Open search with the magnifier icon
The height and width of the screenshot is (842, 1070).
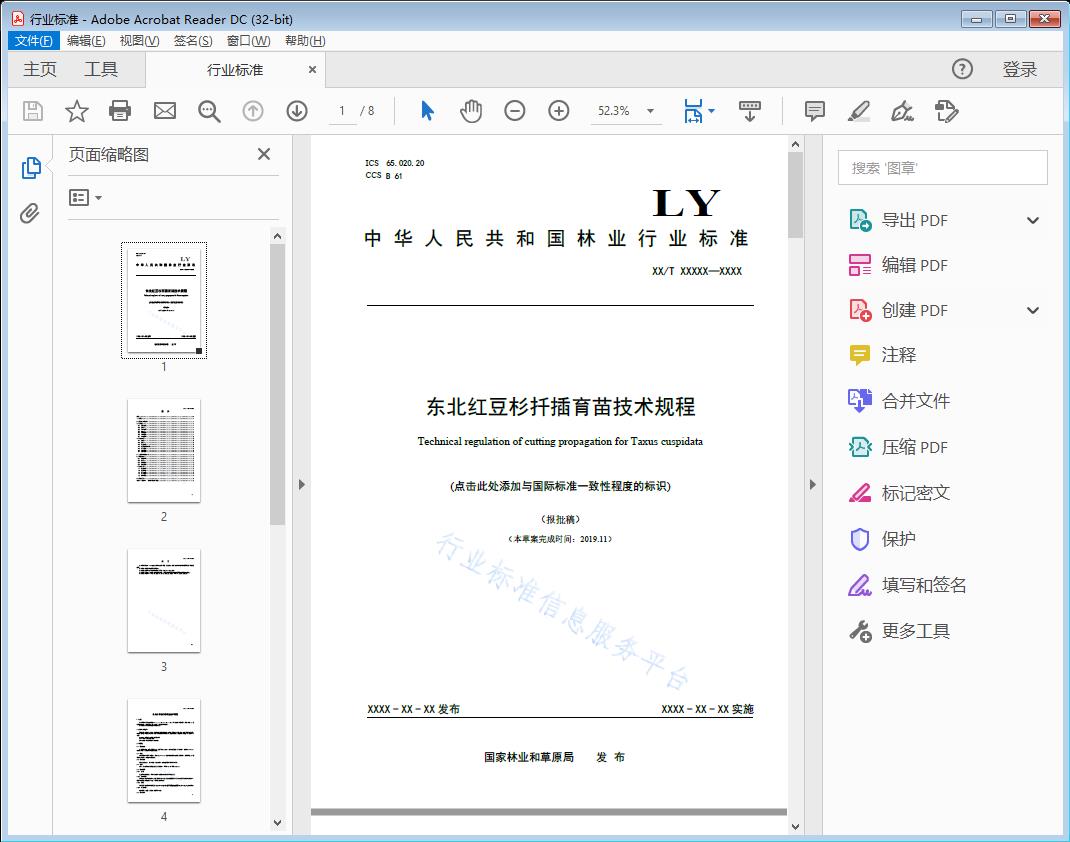coord(209,111)
